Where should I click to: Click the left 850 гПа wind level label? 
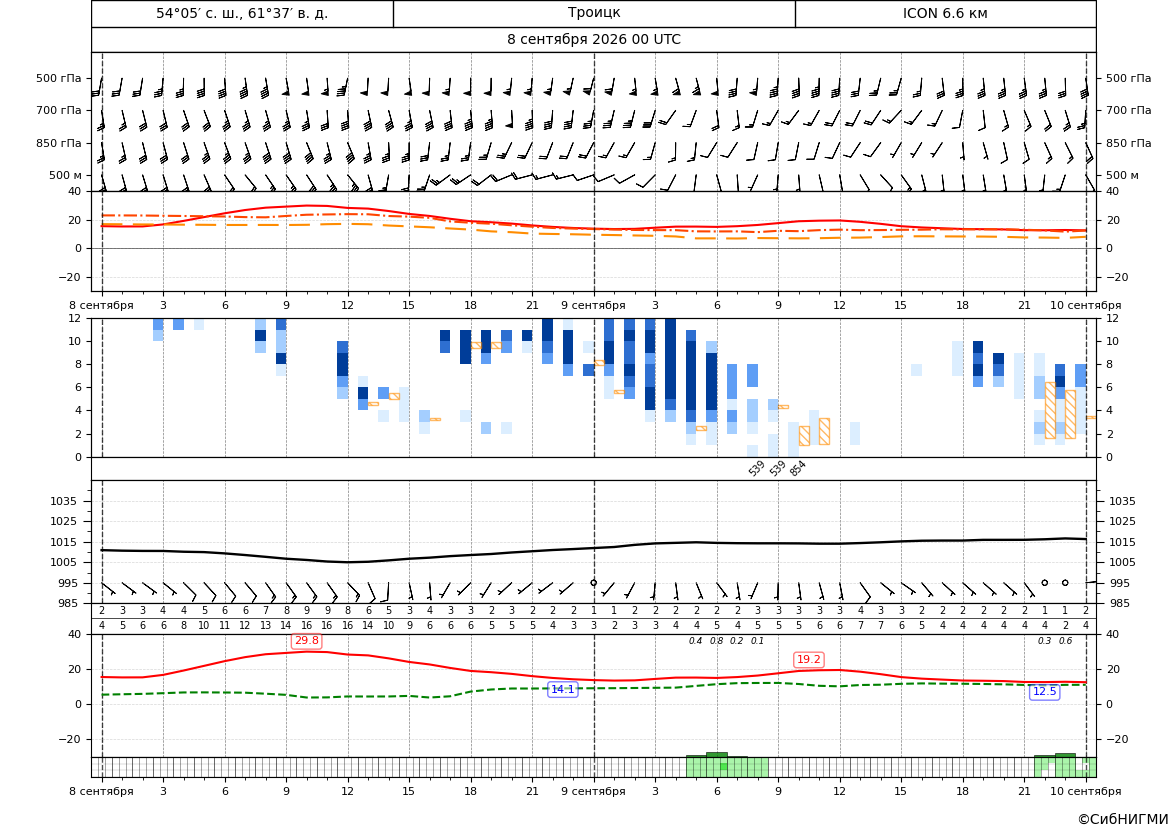point(59,142)
